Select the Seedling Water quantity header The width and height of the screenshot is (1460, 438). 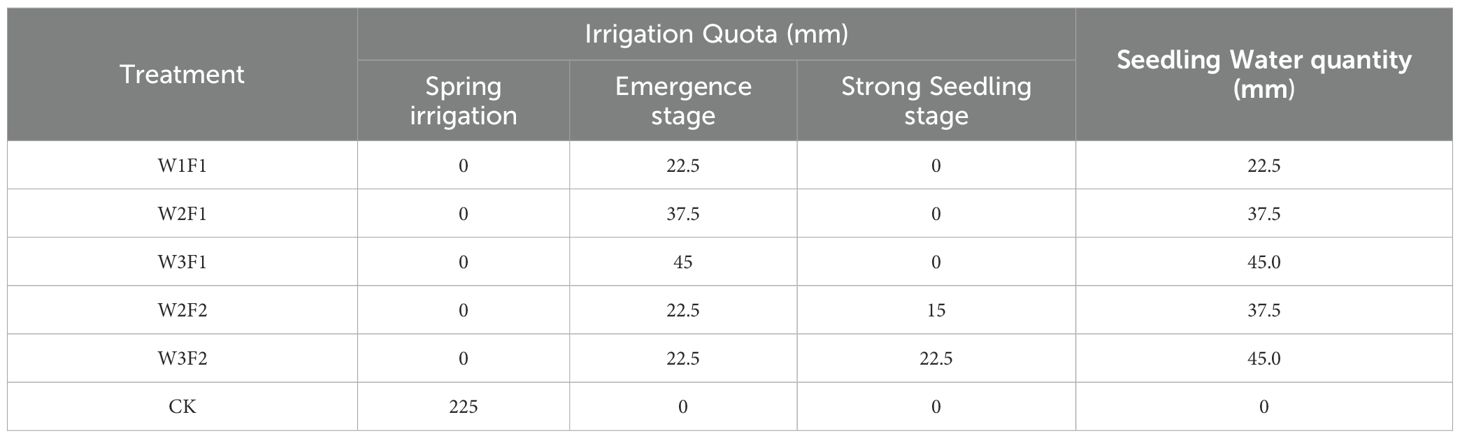tap(1263, 74)
